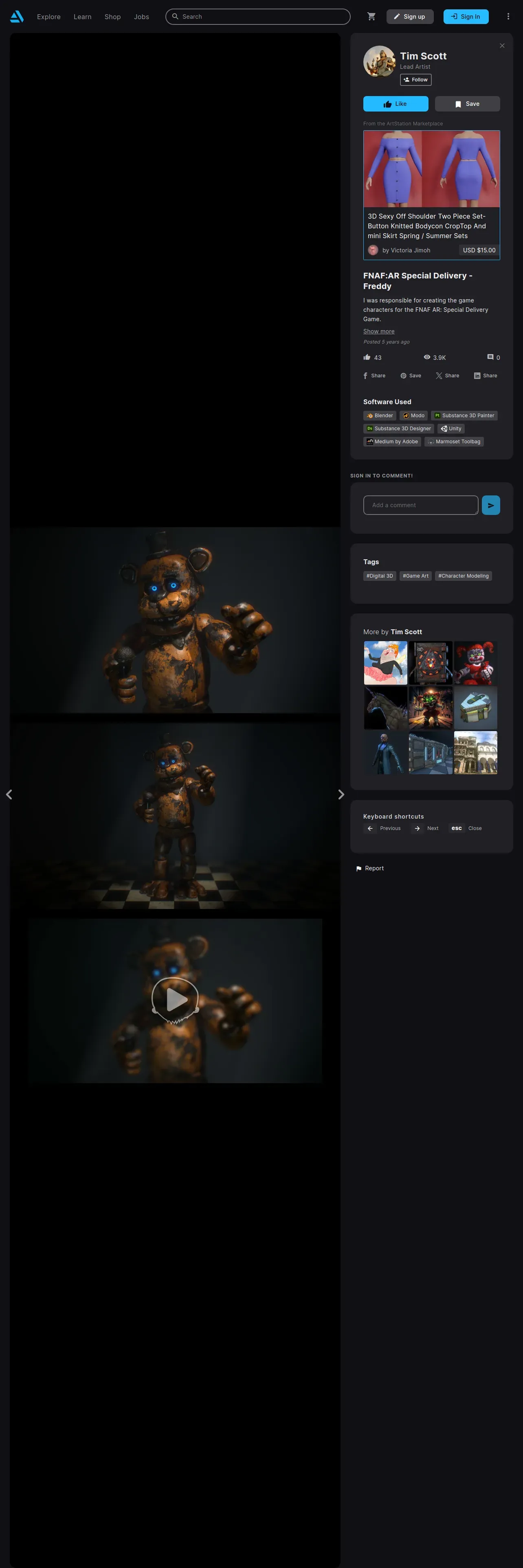Click the ArtStation logo

17,16
